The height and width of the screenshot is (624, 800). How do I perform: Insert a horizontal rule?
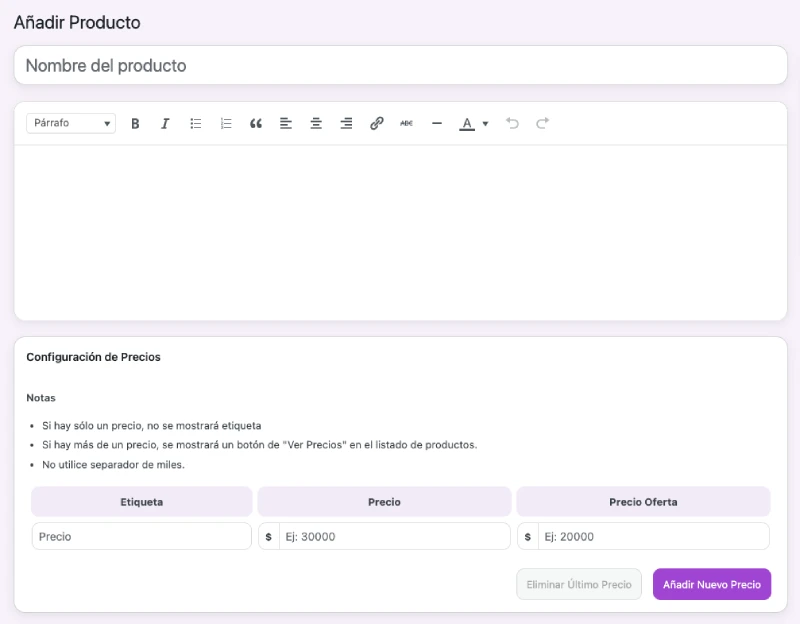(436, 123)
